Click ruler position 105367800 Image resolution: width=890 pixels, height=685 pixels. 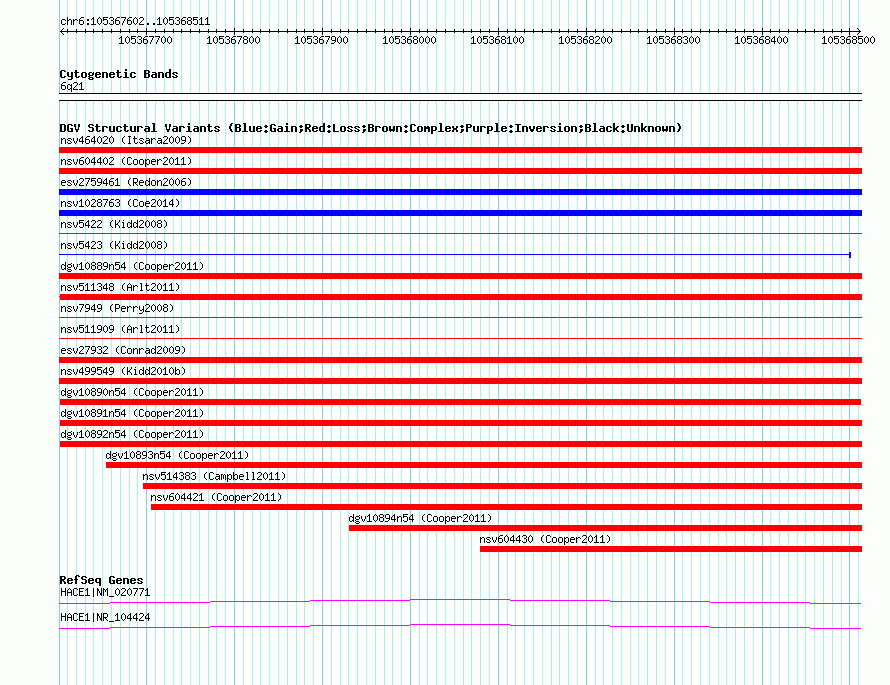click(233, 40)
